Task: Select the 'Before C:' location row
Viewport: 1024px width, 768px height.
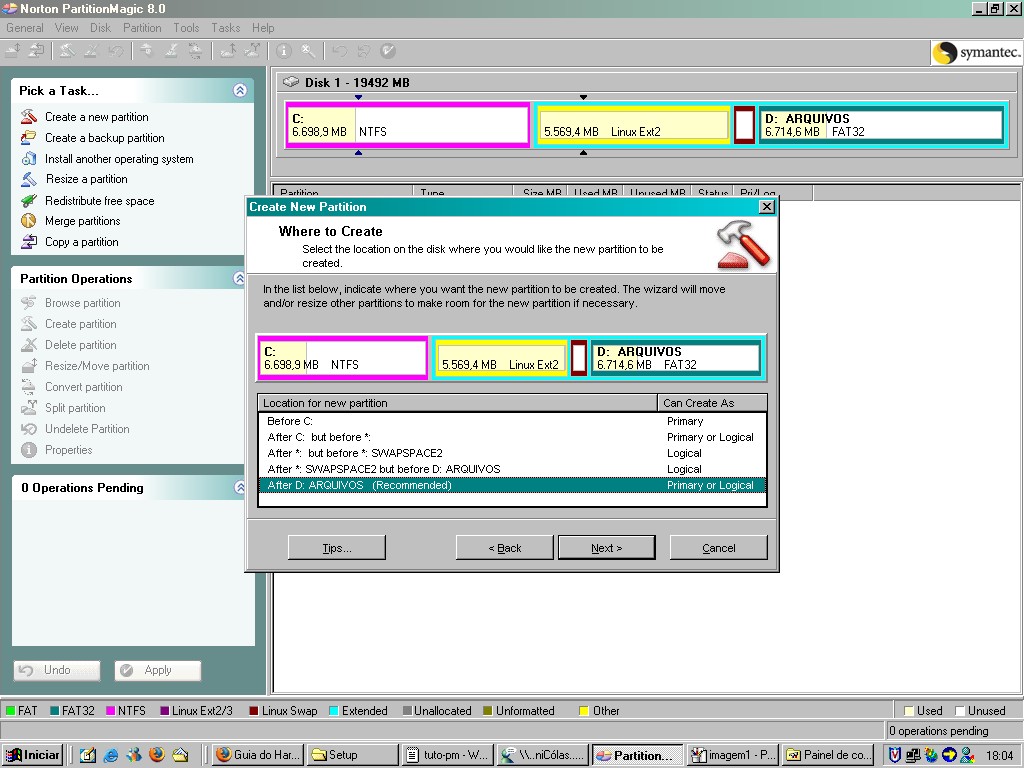Action: [512, 421]
